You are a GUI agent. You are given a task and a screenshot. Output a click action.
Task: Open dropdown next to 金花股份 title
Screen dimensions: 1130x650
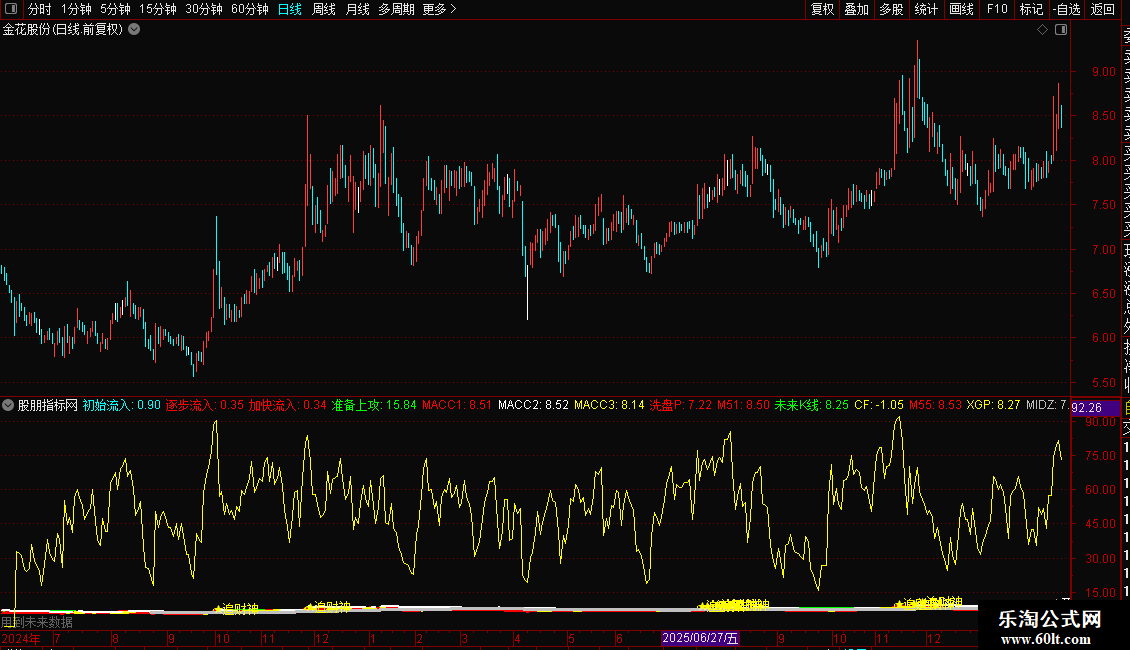(x=134, y=30)
